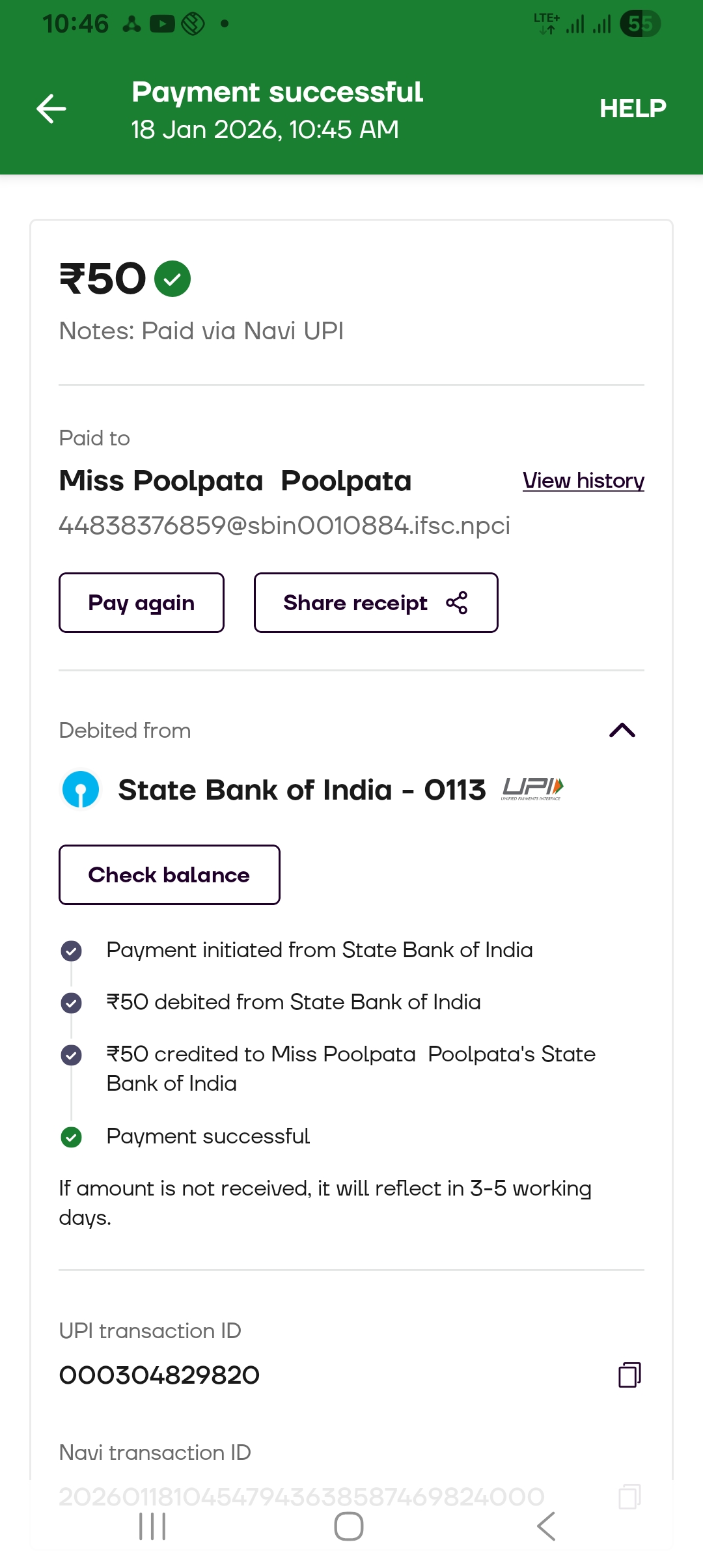Copy the UPI transaction ID
703x1568 pixels.
point(629,1375)
